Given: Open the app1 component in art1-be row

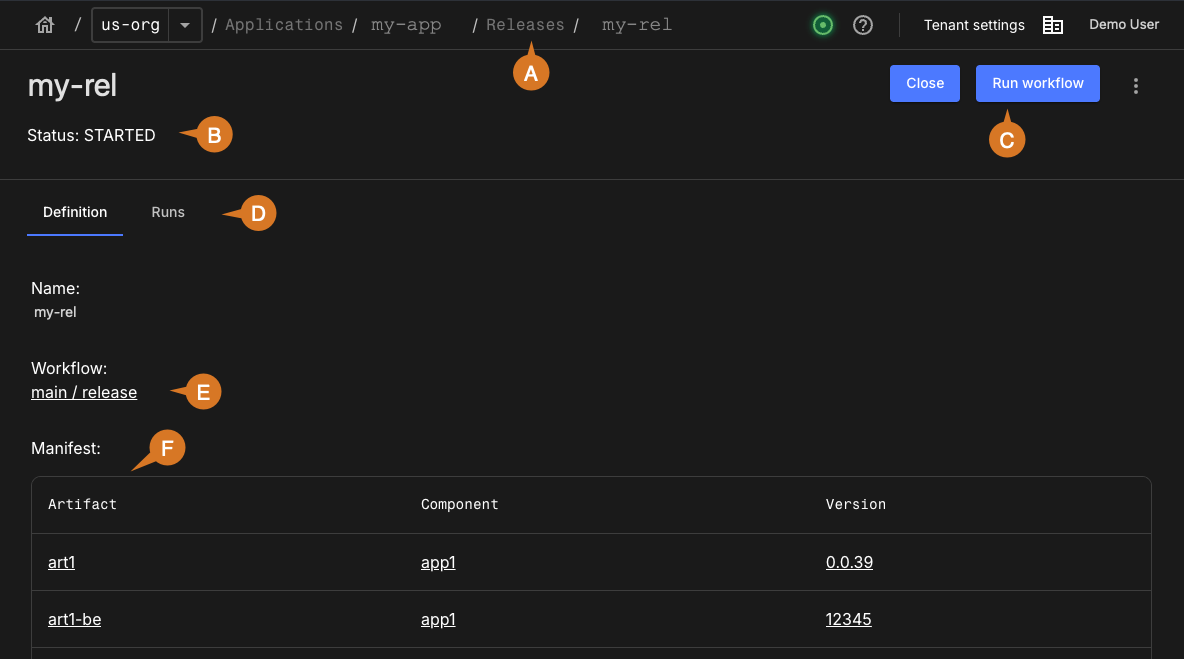Looking at the screenshot, I should point(438,620).
